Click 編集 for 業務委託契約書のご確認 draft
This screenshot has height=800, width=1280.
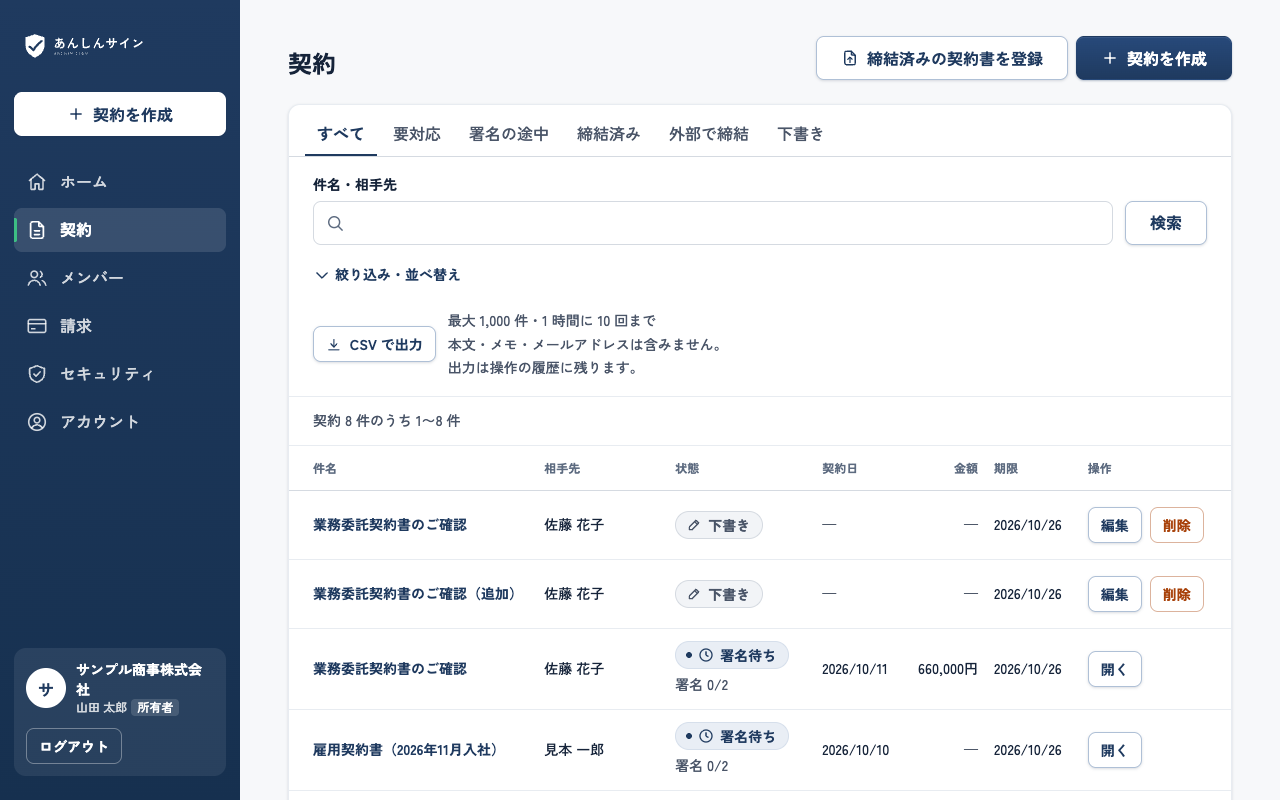(1115, 525)
